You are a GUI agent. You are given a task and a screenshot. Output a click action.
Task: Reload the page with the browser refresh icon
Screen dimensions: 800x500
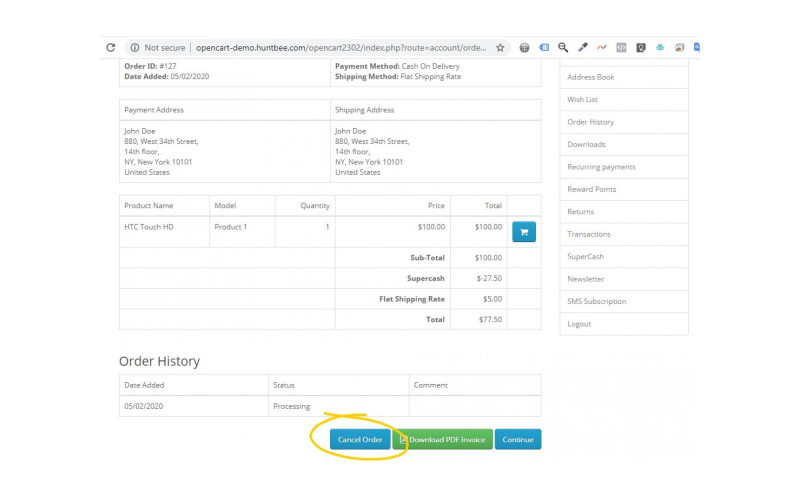click(x=110, y=47)
